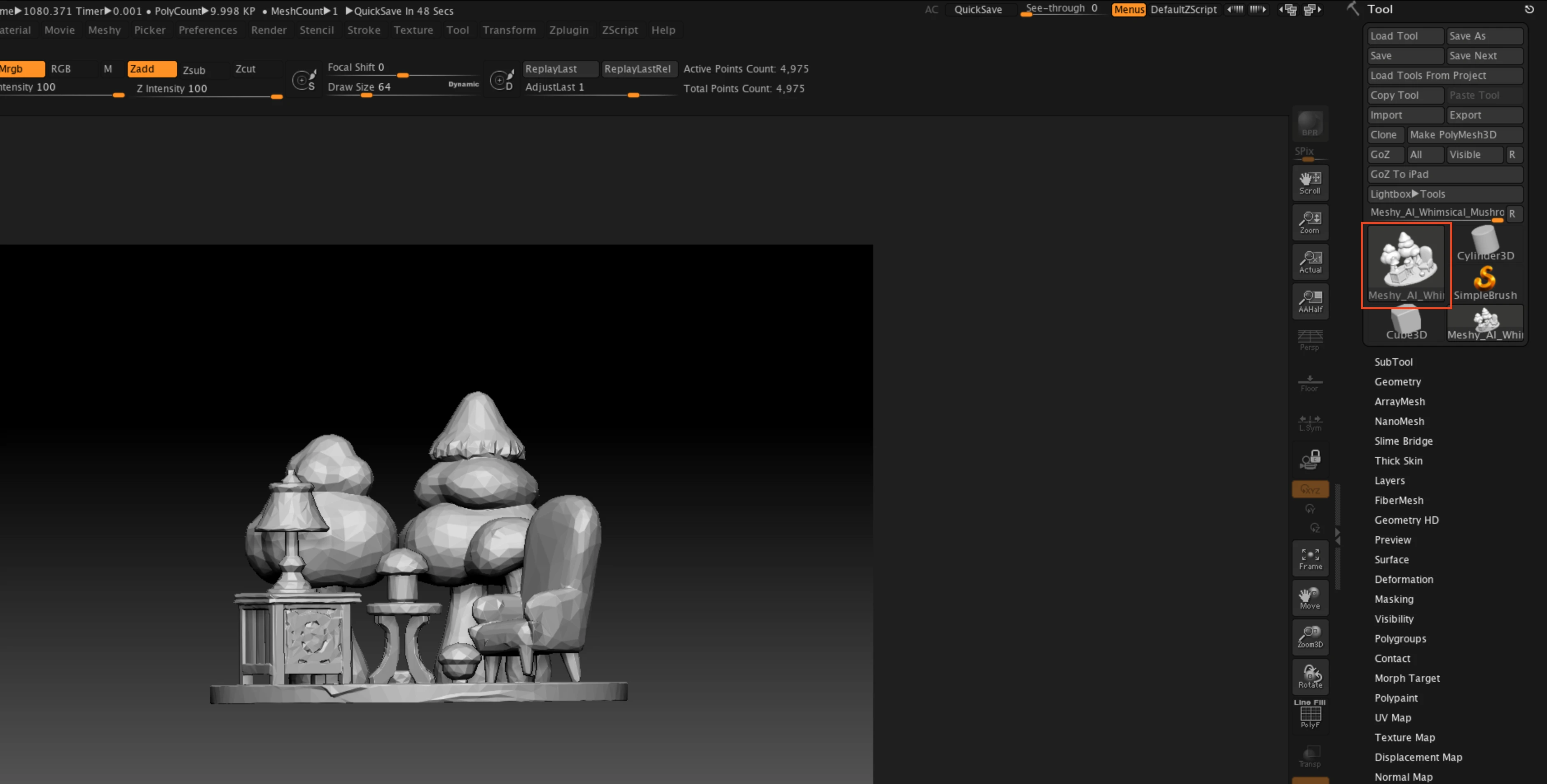This screenshot has width=1547, height=784.
Task: Open the Help menu
Action: click(663, 30)
